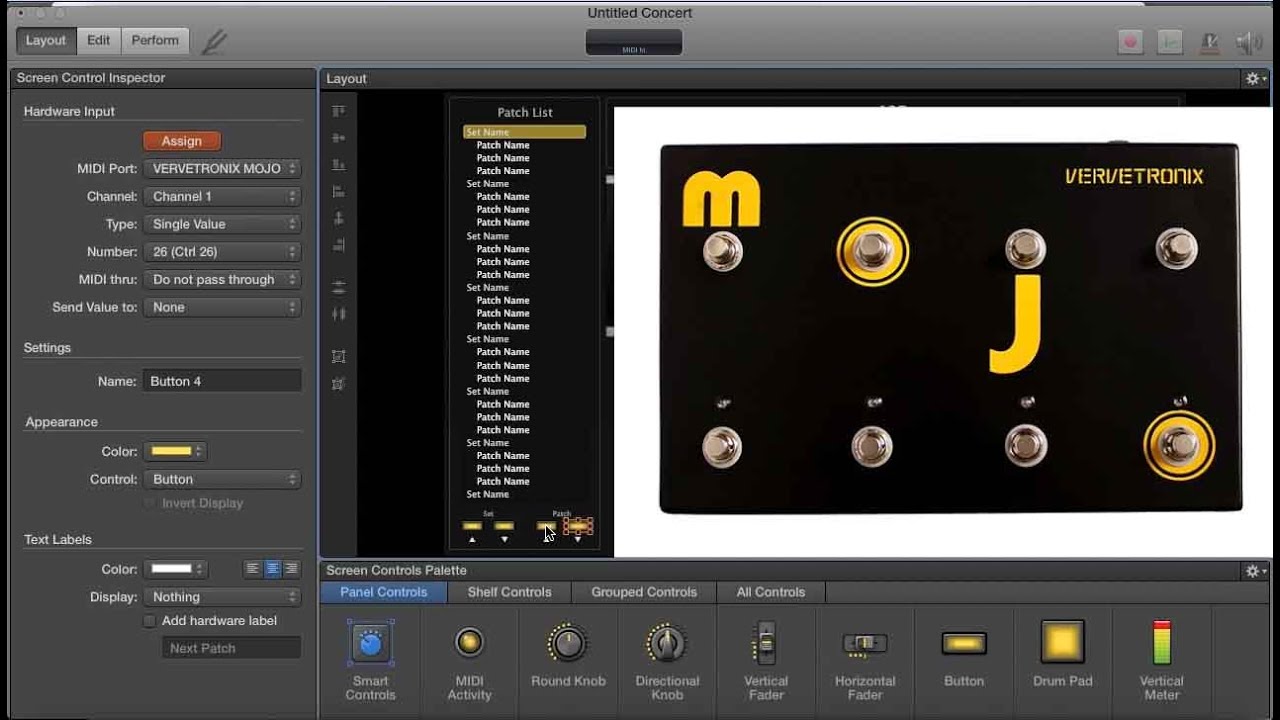The width and height of the screenshot is (1280, 720).
Task: Switch to Perform mode
Action: pos(155,41)
